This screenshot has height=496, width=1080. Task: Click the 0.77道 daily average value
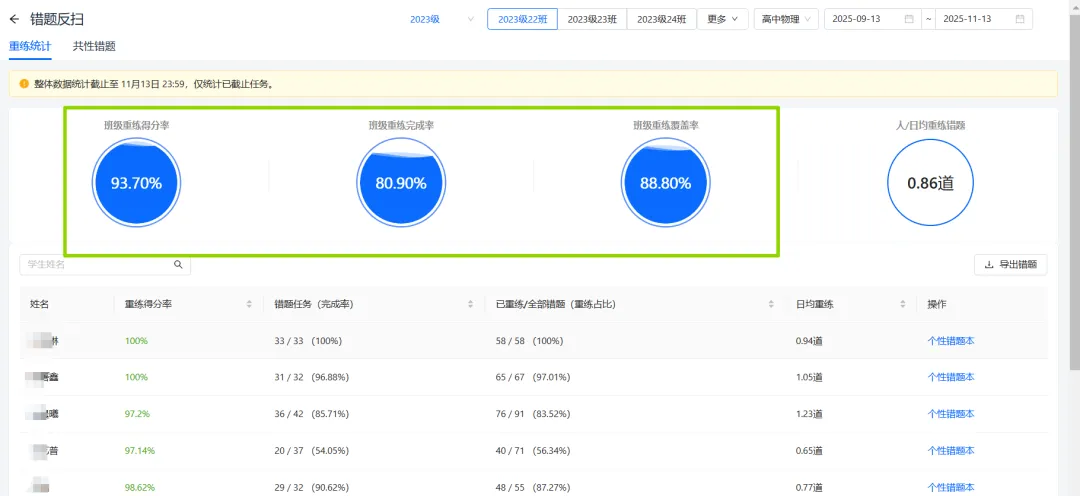pyautogui.click(x=809, y=488)
